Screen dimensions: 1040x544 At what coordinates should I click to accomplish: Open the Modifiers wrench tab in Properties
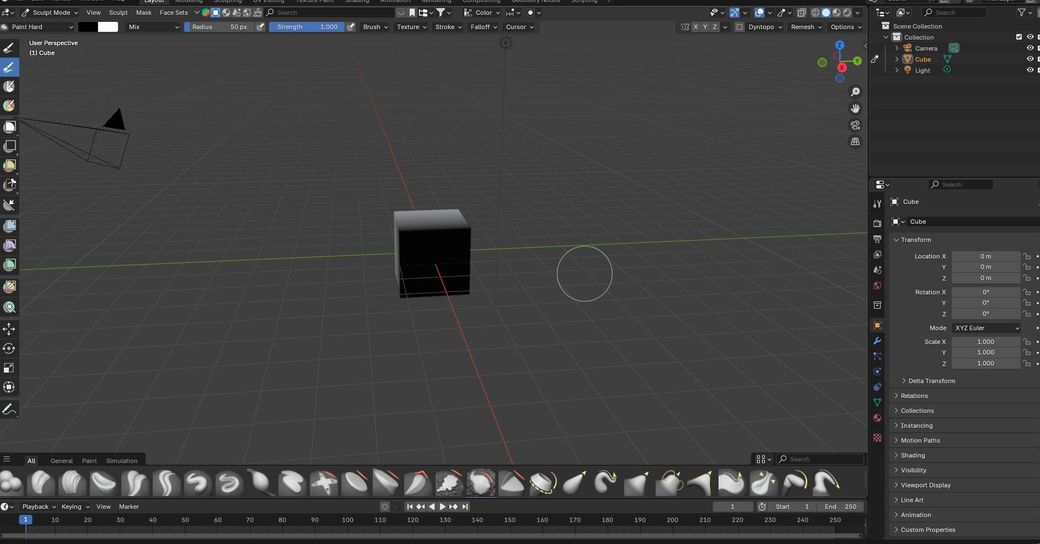pos(877,341)
